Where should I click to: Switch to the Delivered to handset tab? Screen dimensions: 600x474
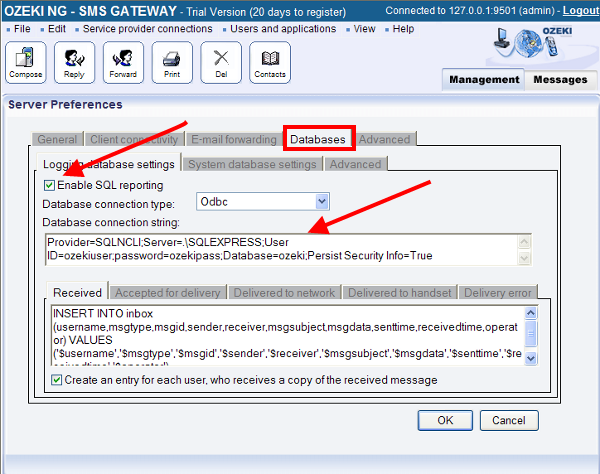400,293
